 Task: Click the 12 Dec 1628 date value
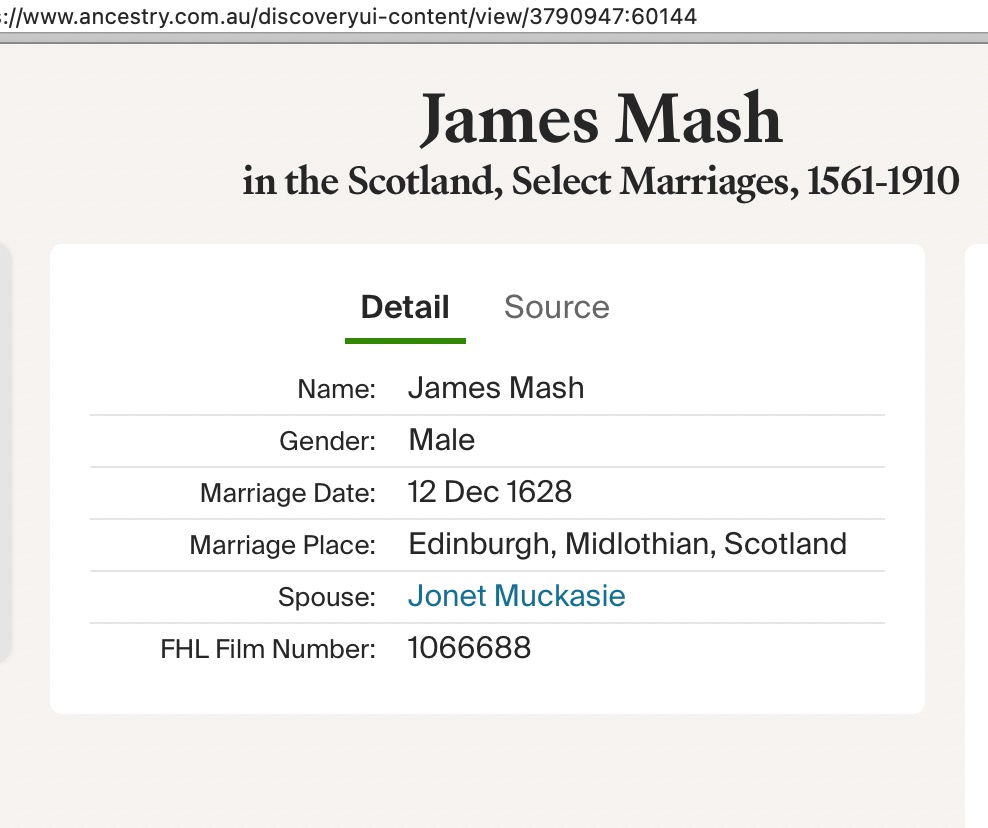(x=489, y=492)
